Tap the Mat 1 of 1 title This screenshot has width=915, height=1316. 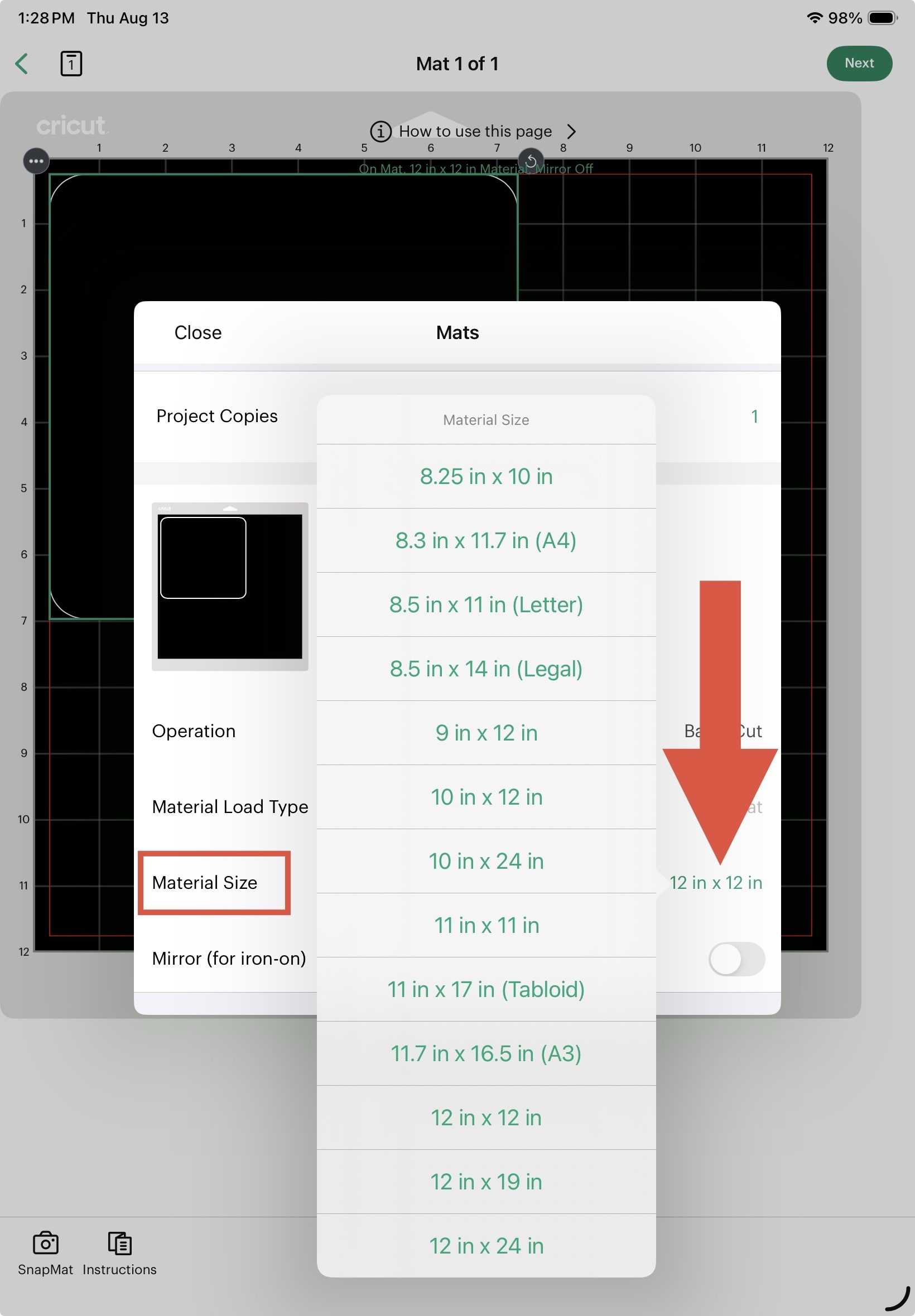[457, 64]
